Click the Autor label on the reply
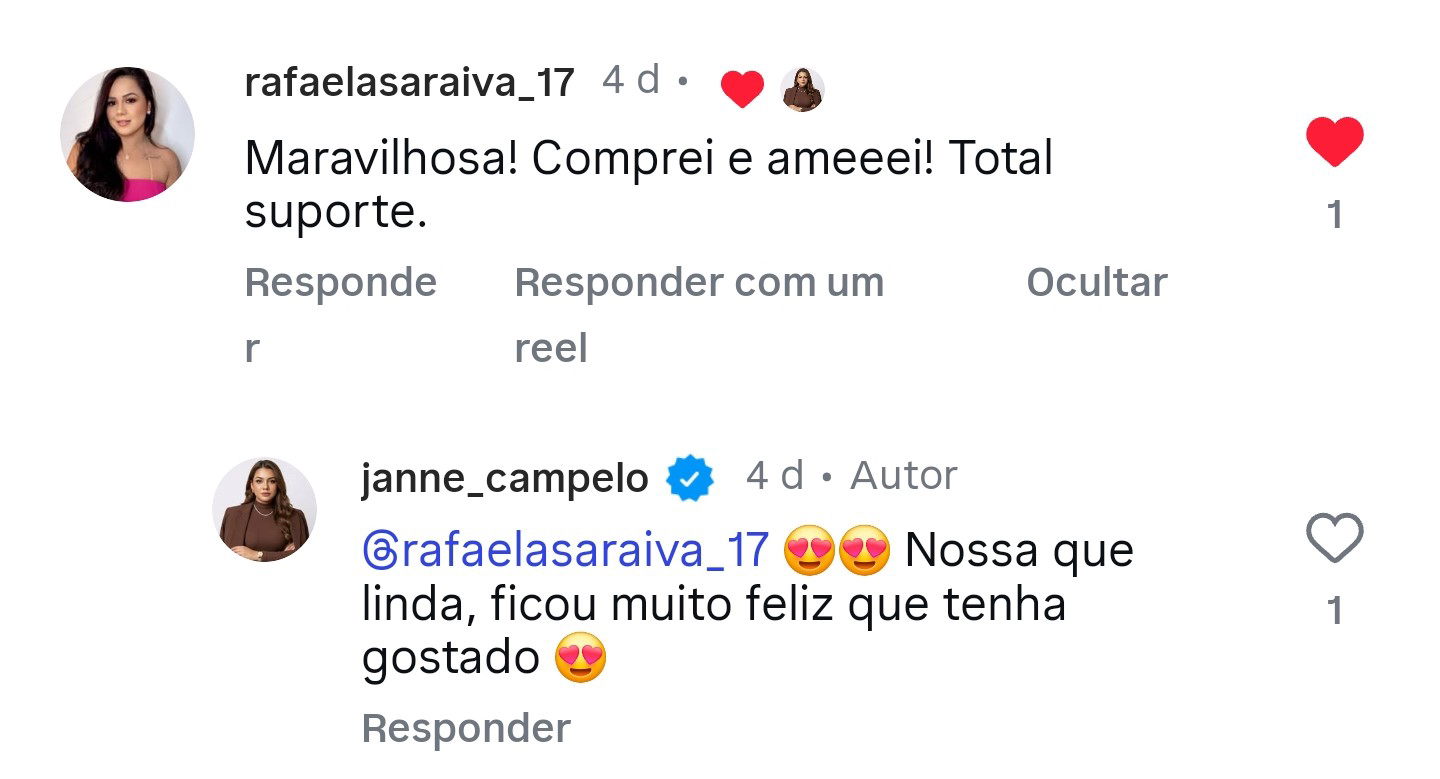This screenshot has width=1440, height=779. tap(903, 476)
